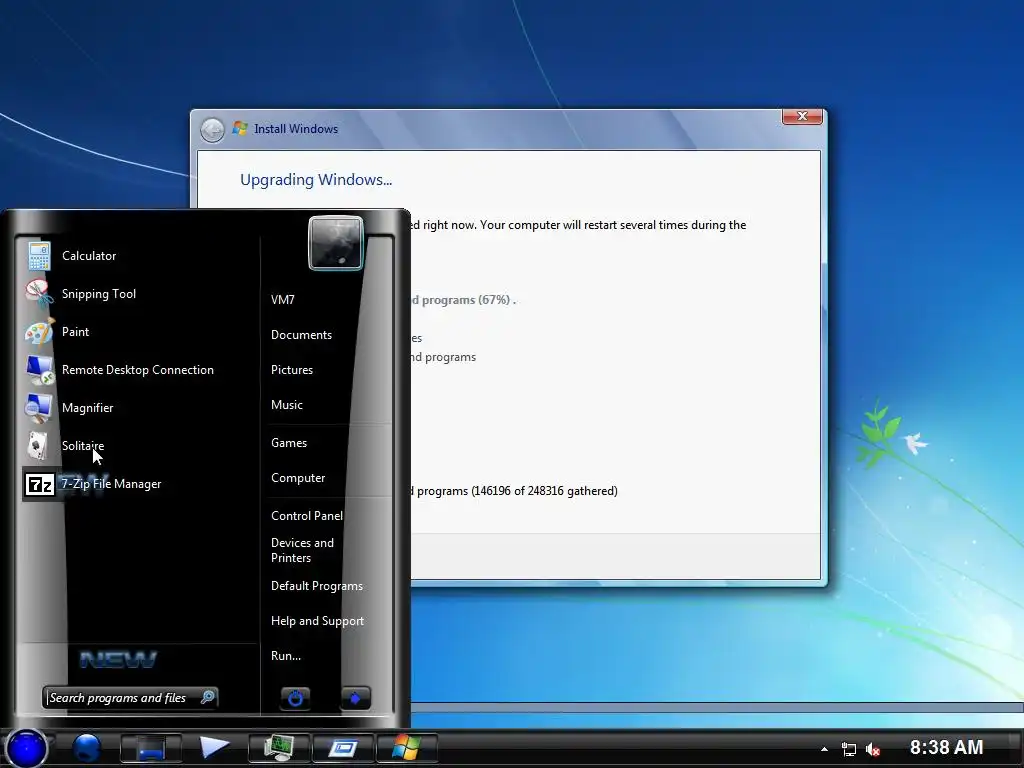Click the 7-Zip 7z icon
This screenshot has width=1024, height=768.
[x=40, y=485]
